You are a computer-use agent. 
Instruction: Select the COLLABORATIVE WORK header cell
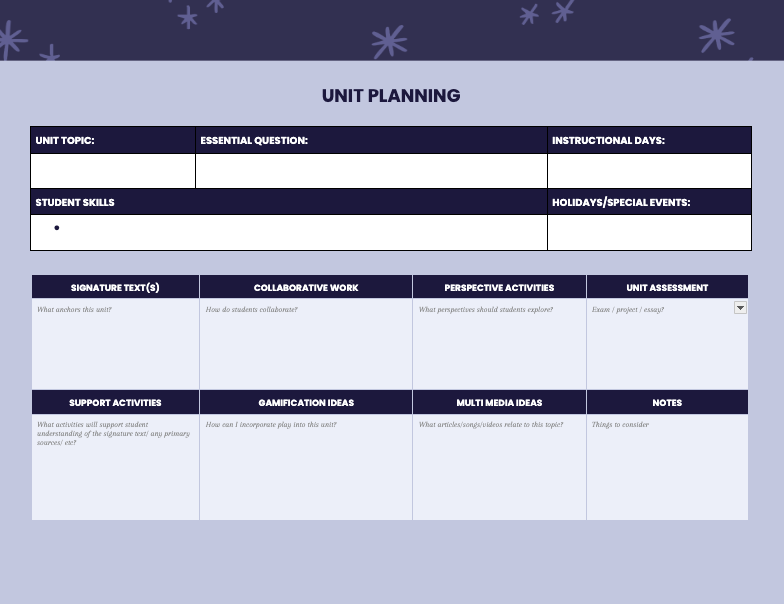[x=306, y=287]
